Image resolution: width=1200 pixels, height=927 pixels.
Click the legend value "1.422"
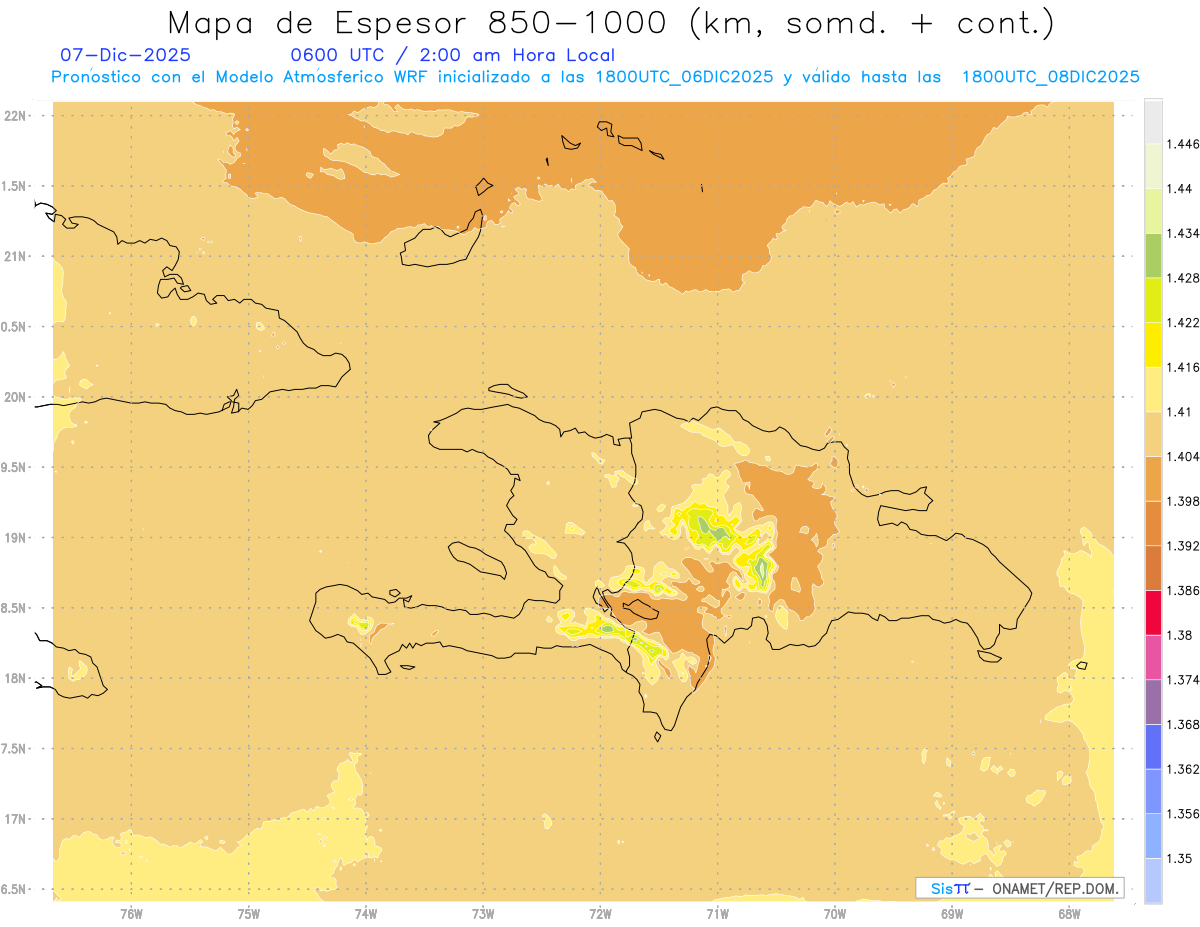pyautogui.click(x=1183, y=323)
